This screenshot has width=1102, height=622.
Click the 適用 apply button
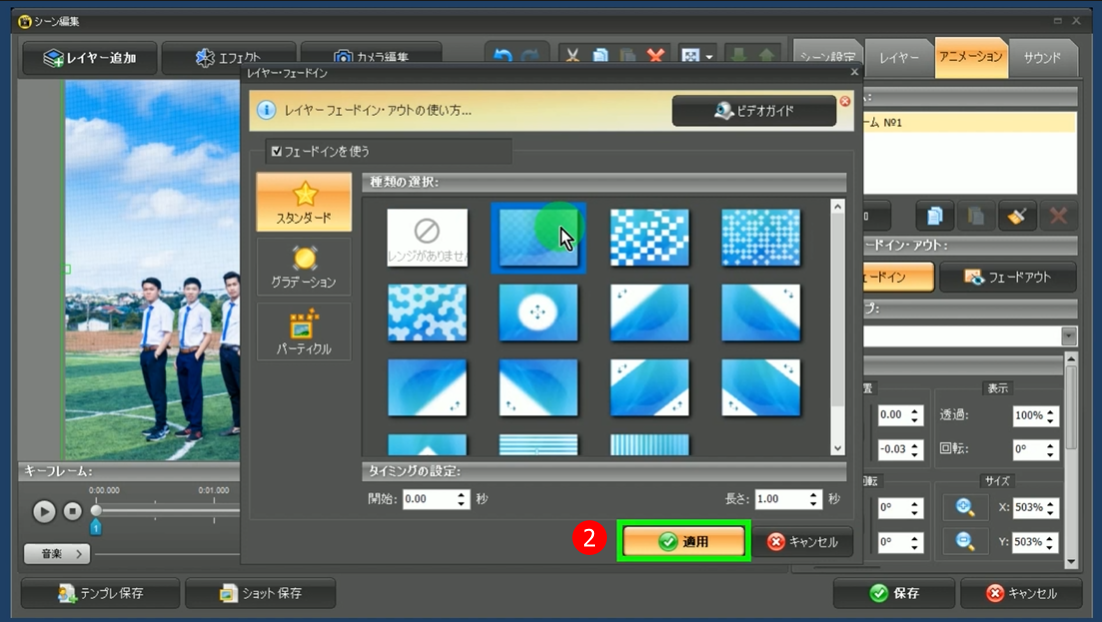684,541
